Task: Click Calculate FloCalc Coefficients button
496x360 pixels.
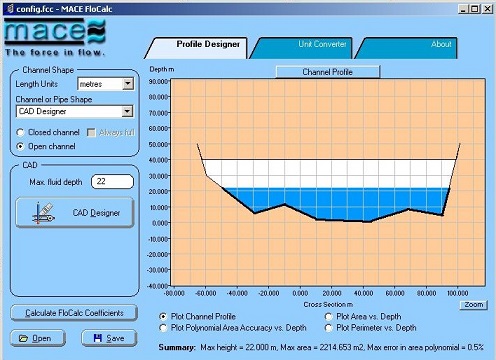Action: (x=74, y=313)
